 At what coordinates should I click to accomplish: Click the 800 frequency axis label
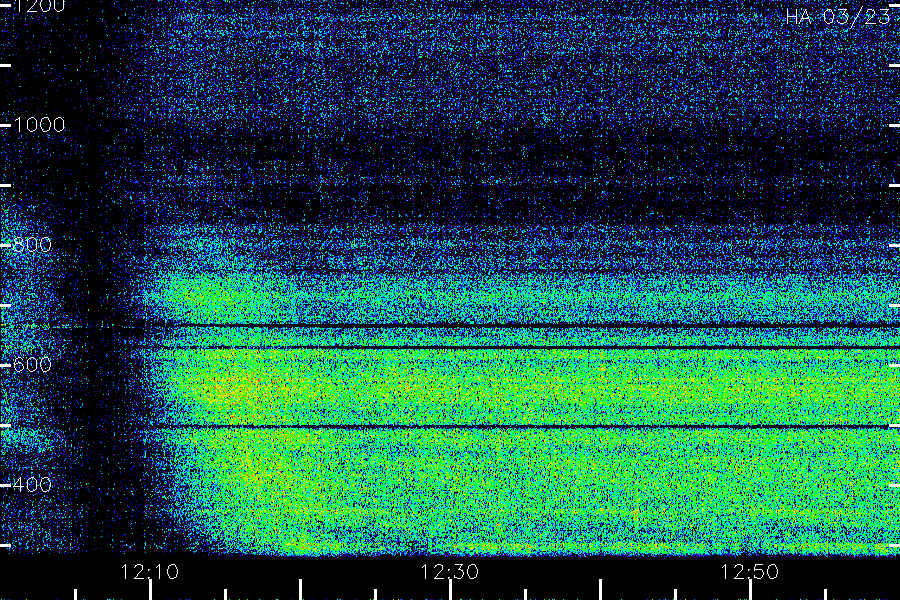32,245
